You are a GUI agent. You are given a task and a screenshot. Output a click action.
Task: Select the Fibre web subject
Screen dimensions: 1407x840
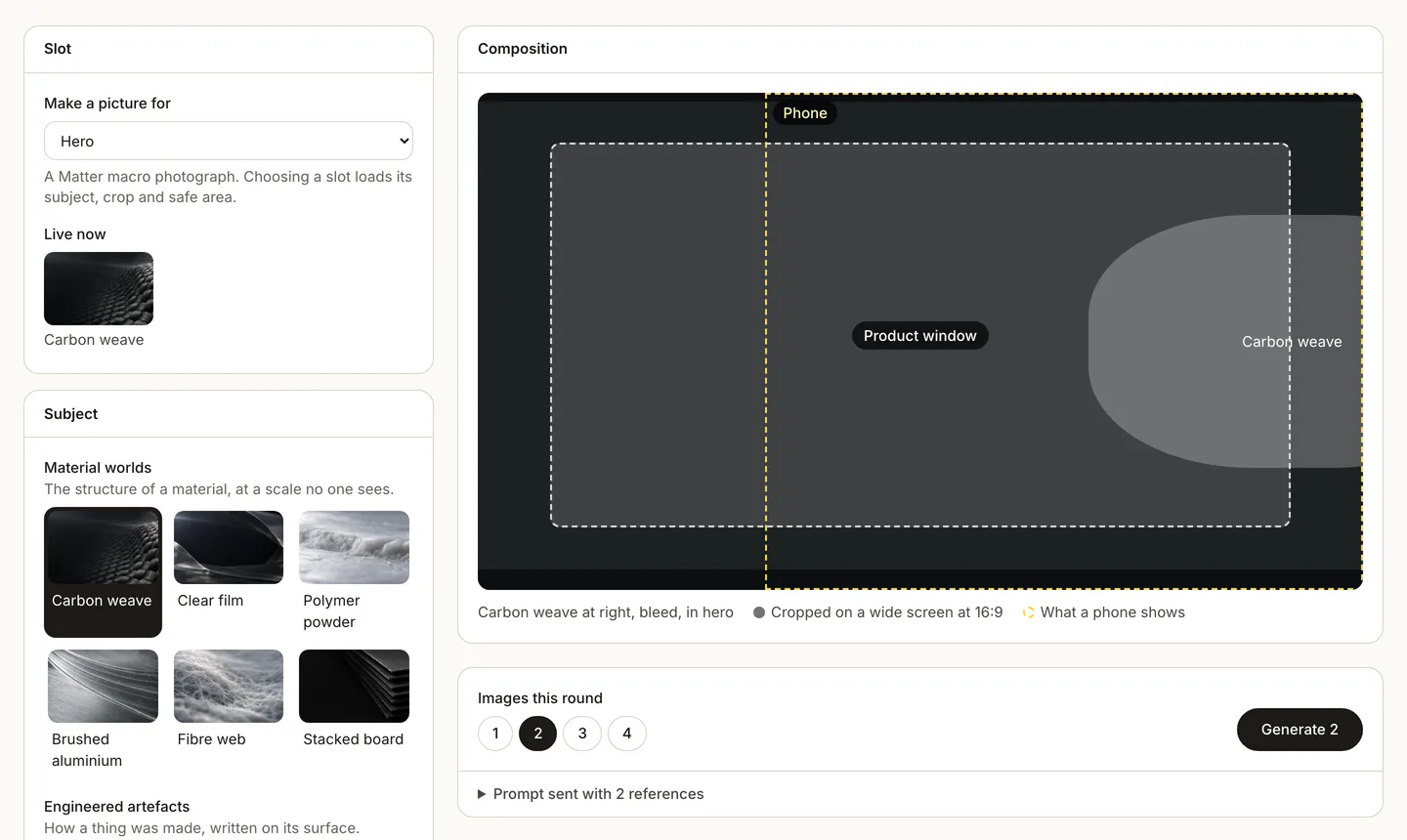229,699
